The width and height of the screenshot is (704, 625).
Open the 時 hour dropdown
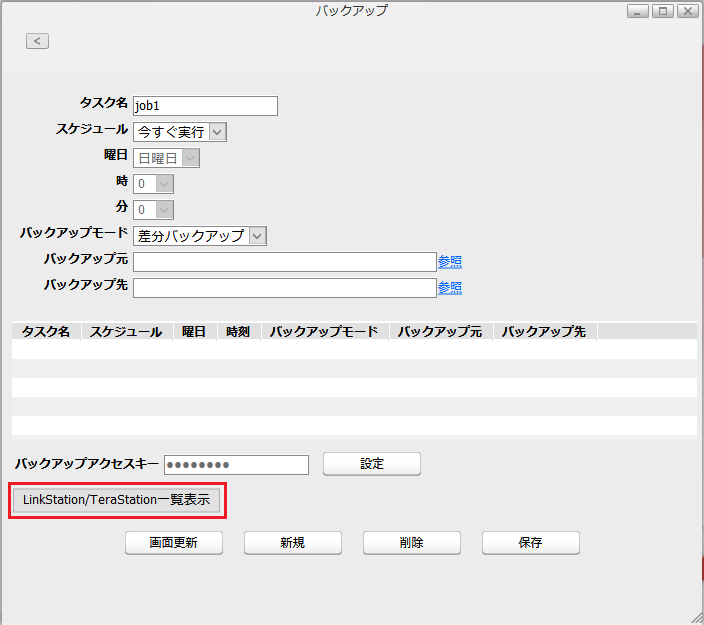pos(153,184)
